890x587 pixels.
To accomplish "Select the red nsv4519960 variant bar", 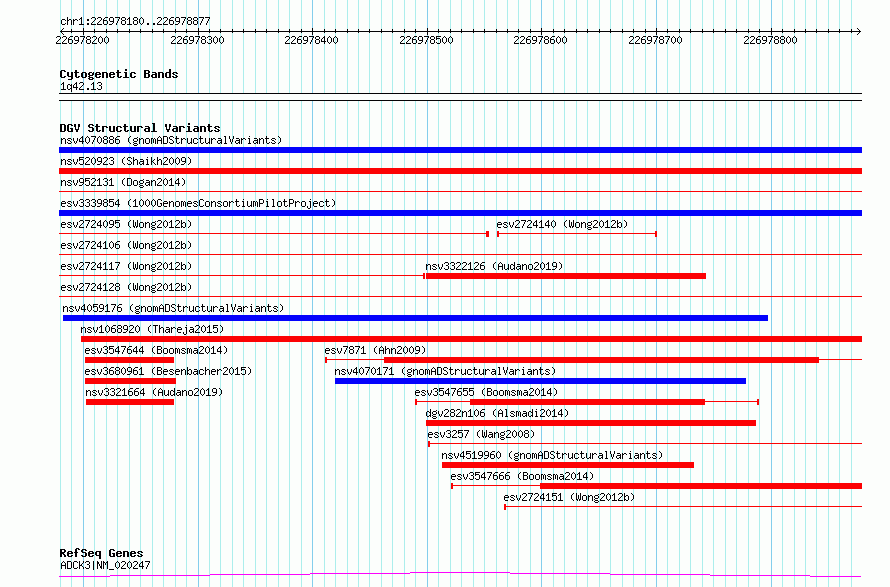I will [x=568, y=465].
